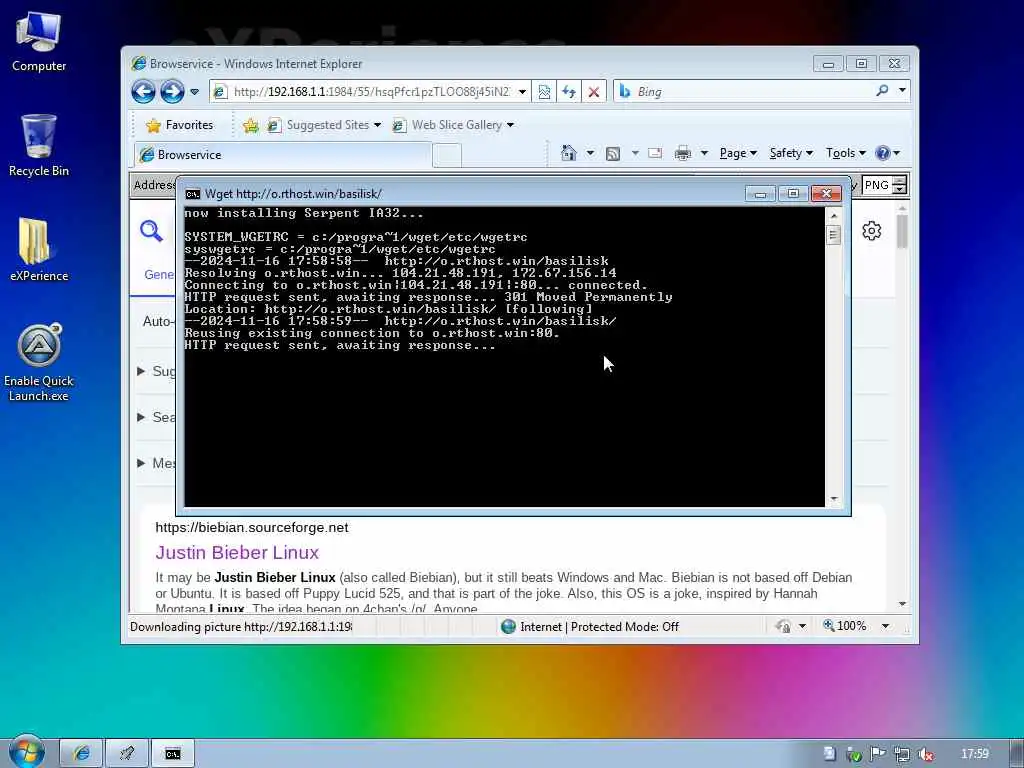Viewport: 1024px width, 768px height.
Task: Open the Computer desktop icon
Action: point(39,42)
